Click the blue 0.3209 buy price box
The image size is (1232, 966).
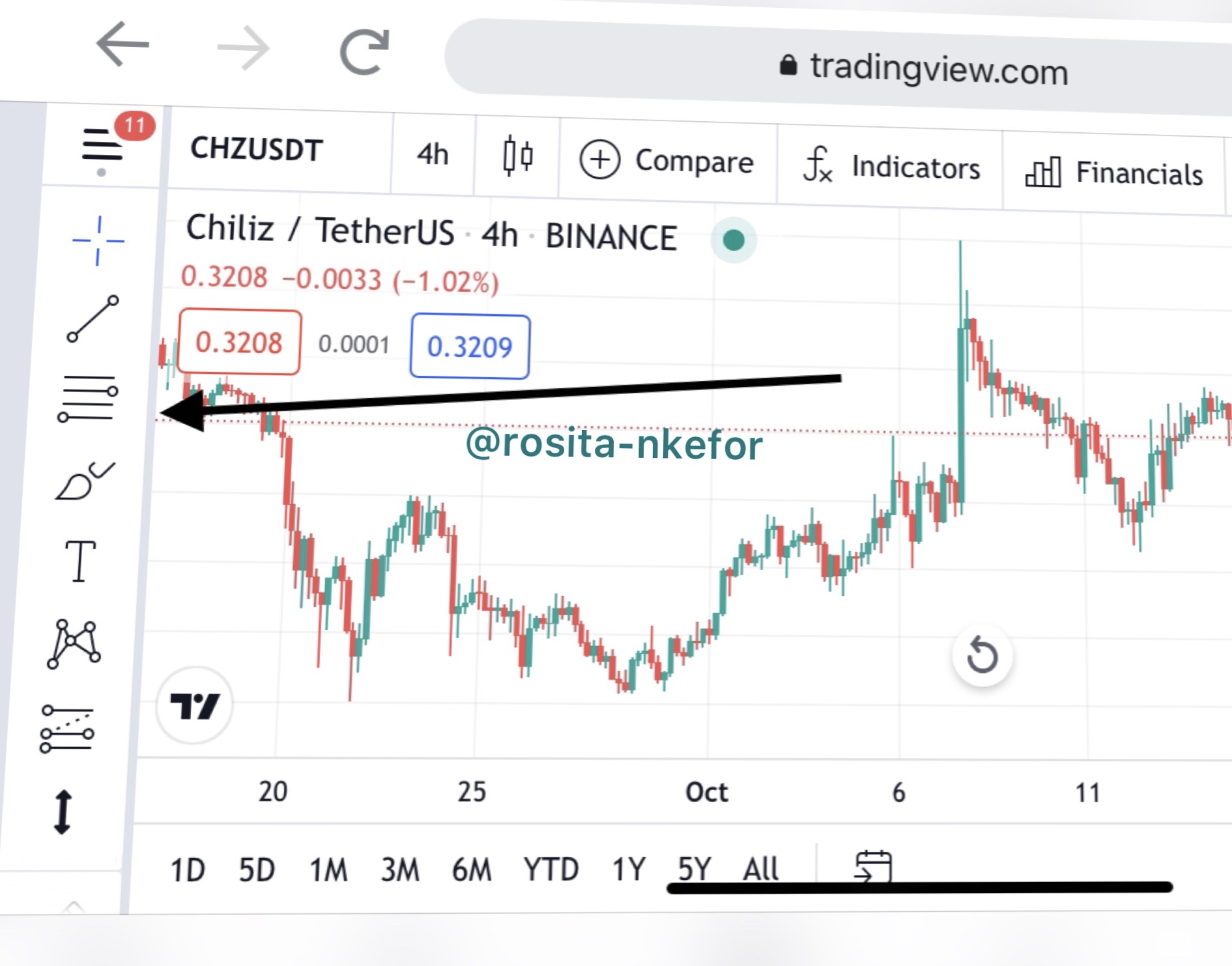470,347
